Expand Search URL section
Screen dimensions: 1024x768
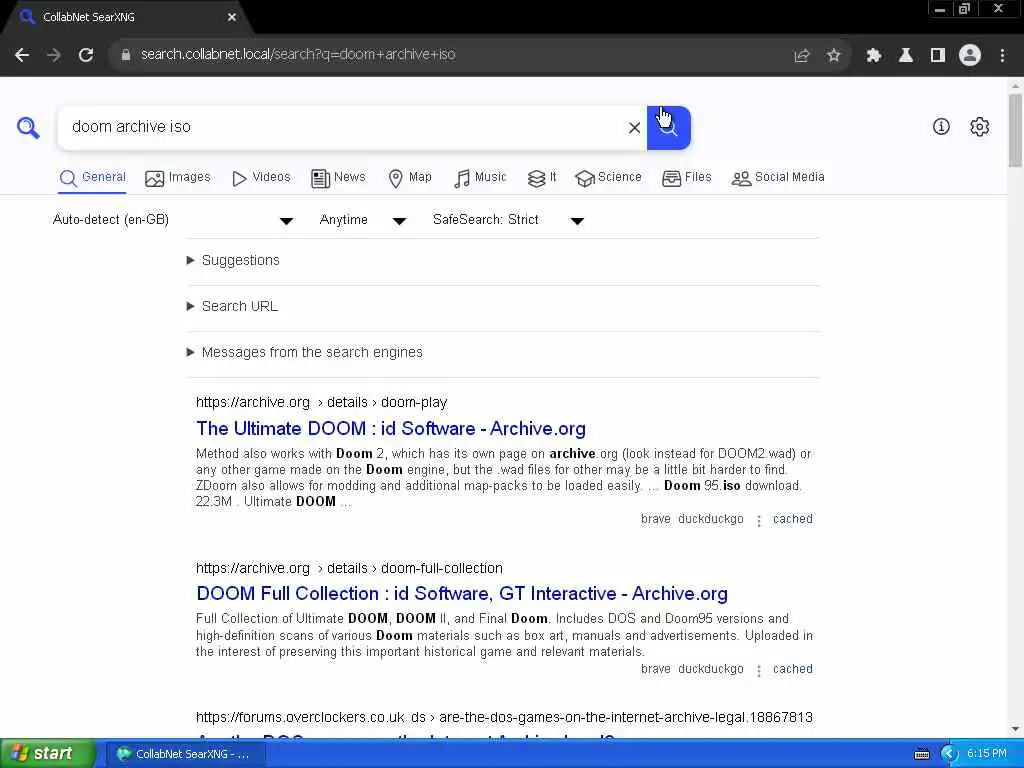pos(232,306)
